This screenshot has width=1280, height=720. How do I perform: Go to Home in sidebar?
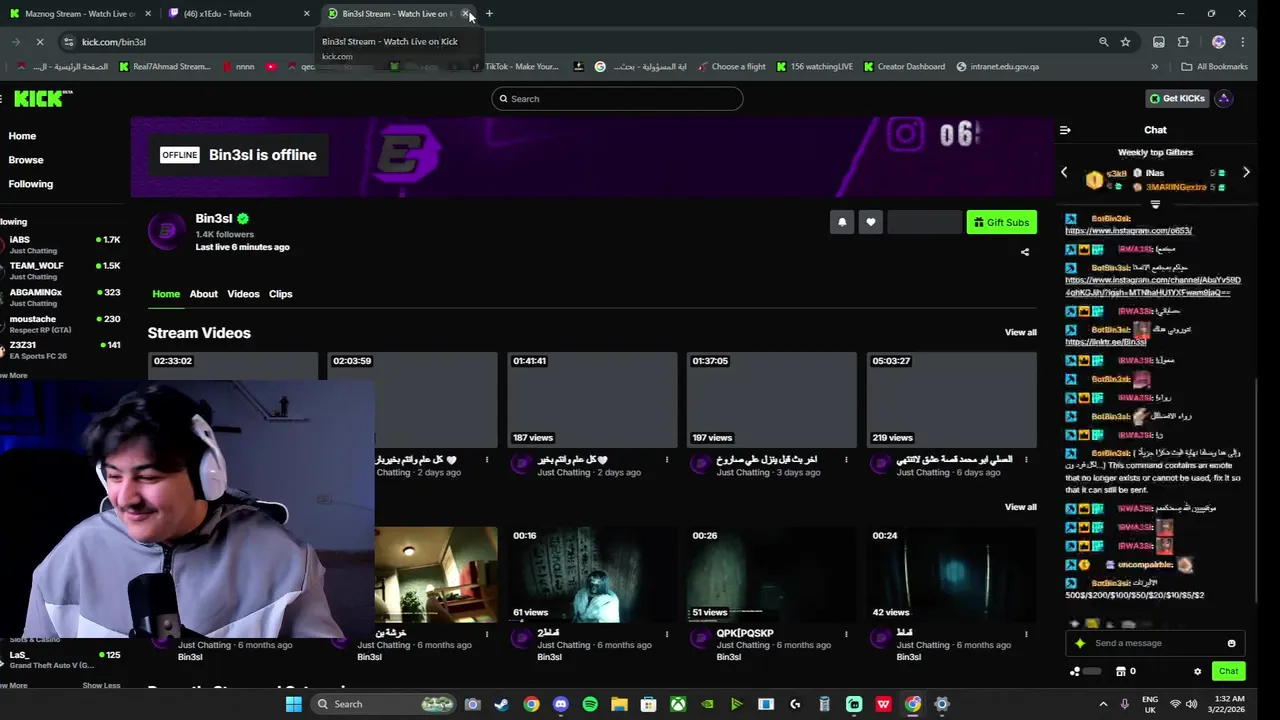[22, 136]
